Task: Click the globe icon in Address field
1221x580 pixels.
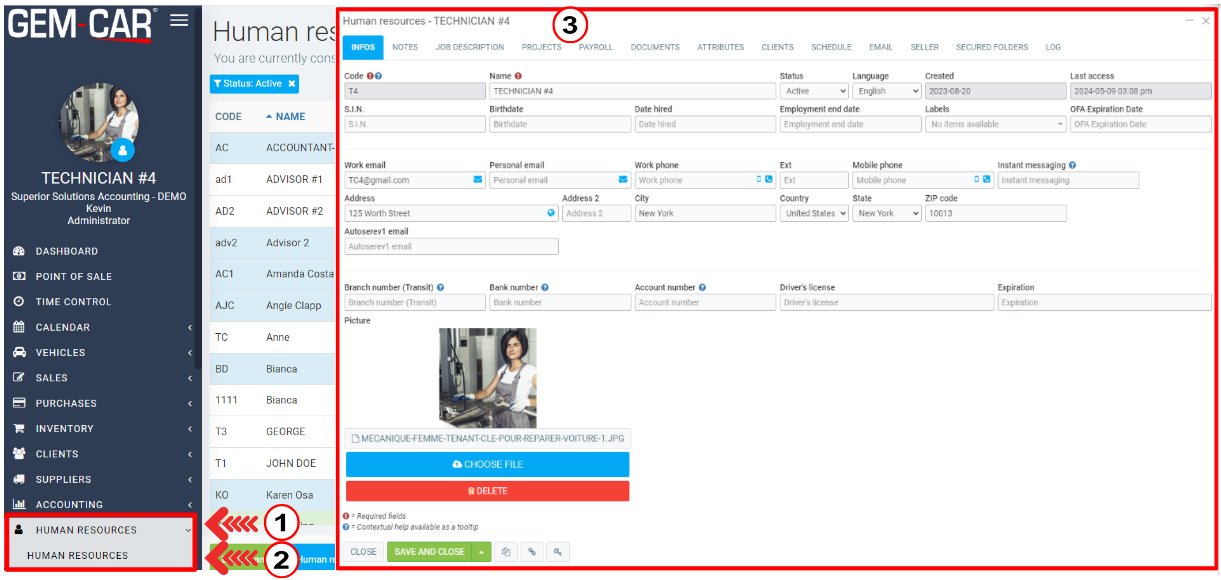Action: (x=550, y=213)
